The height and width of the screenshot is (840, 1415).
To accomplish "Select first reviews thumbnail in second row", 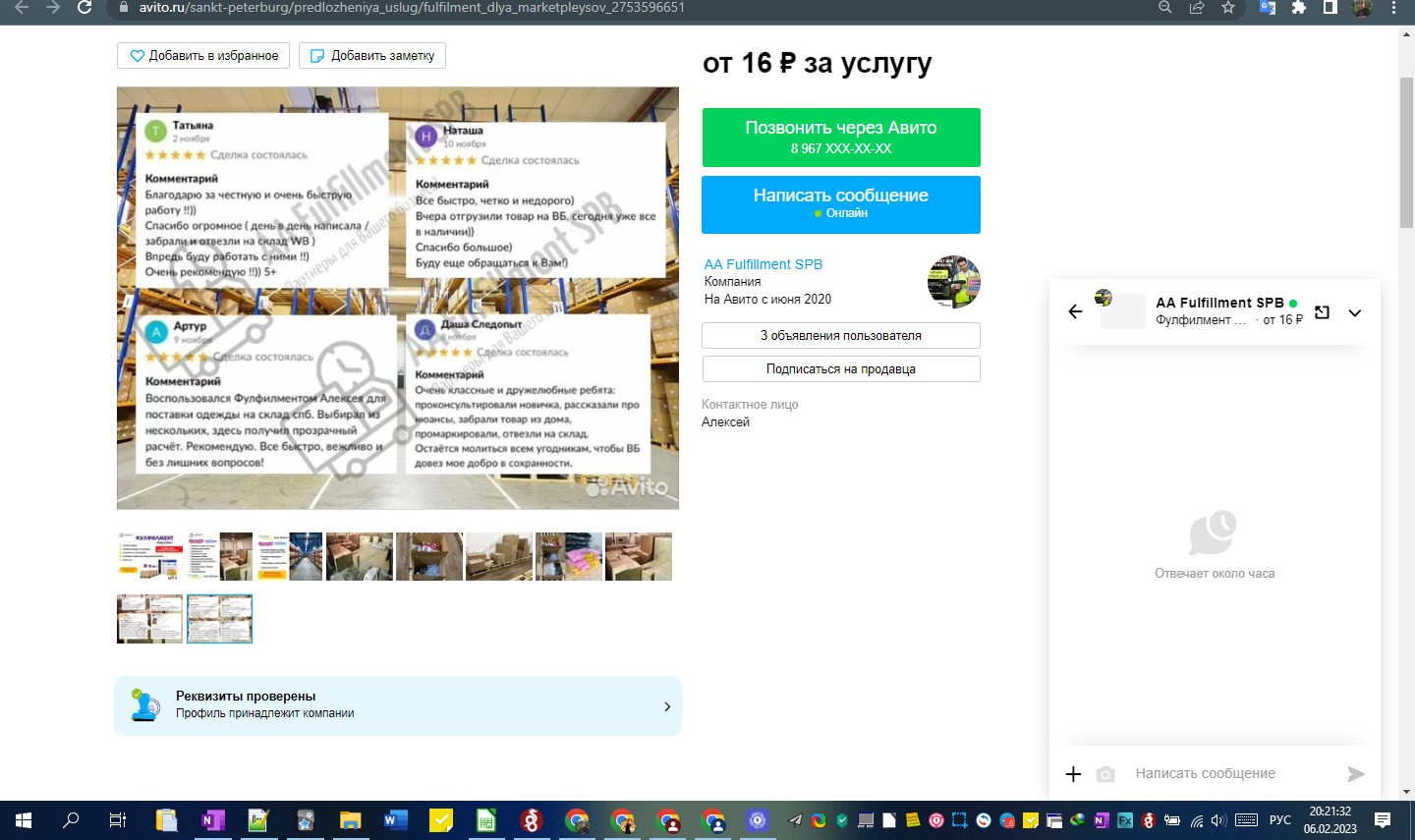I will tap(149, 619).
